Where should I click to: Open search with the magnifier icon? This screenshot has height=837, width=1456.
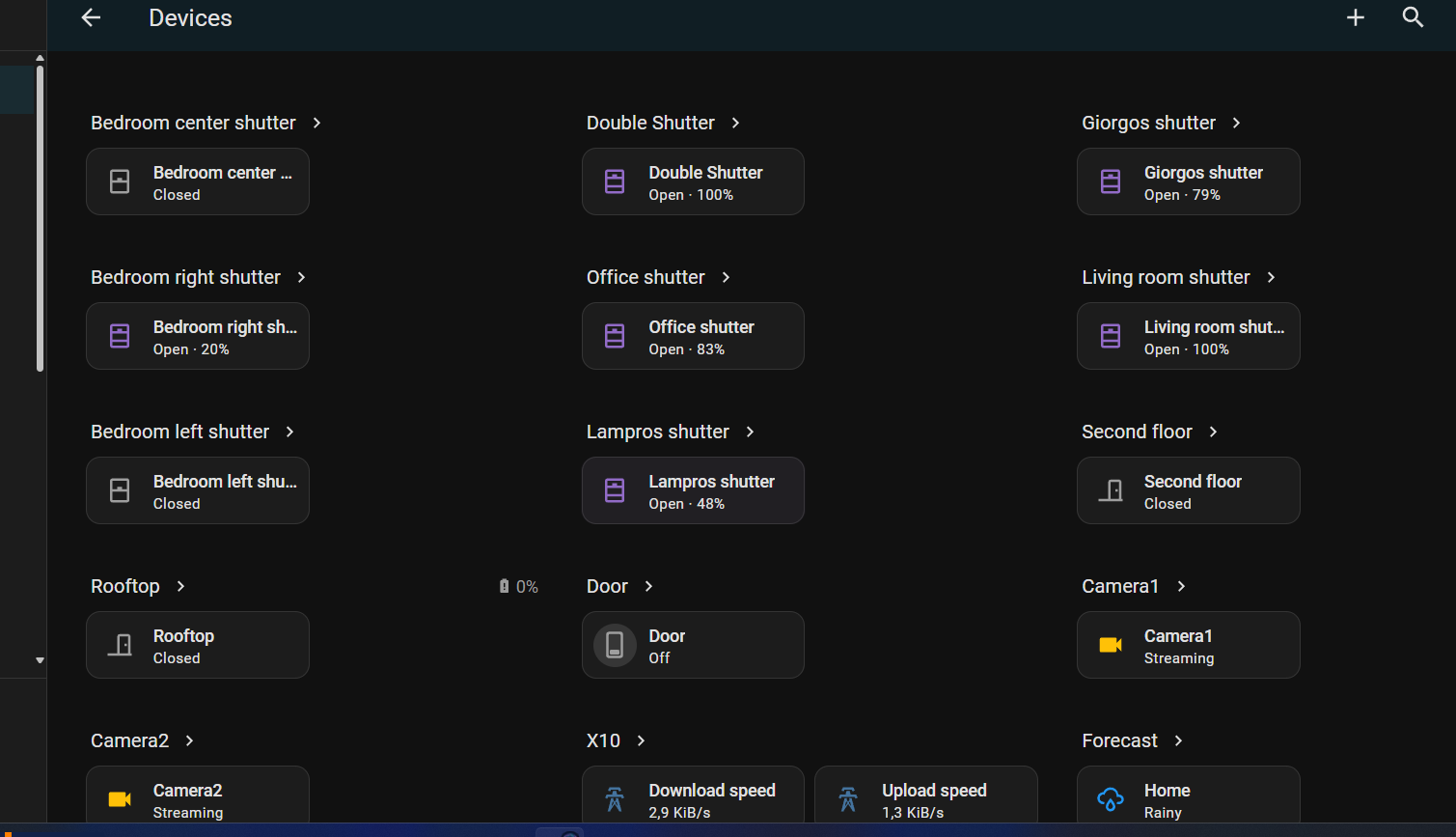tap(1413, 18)
